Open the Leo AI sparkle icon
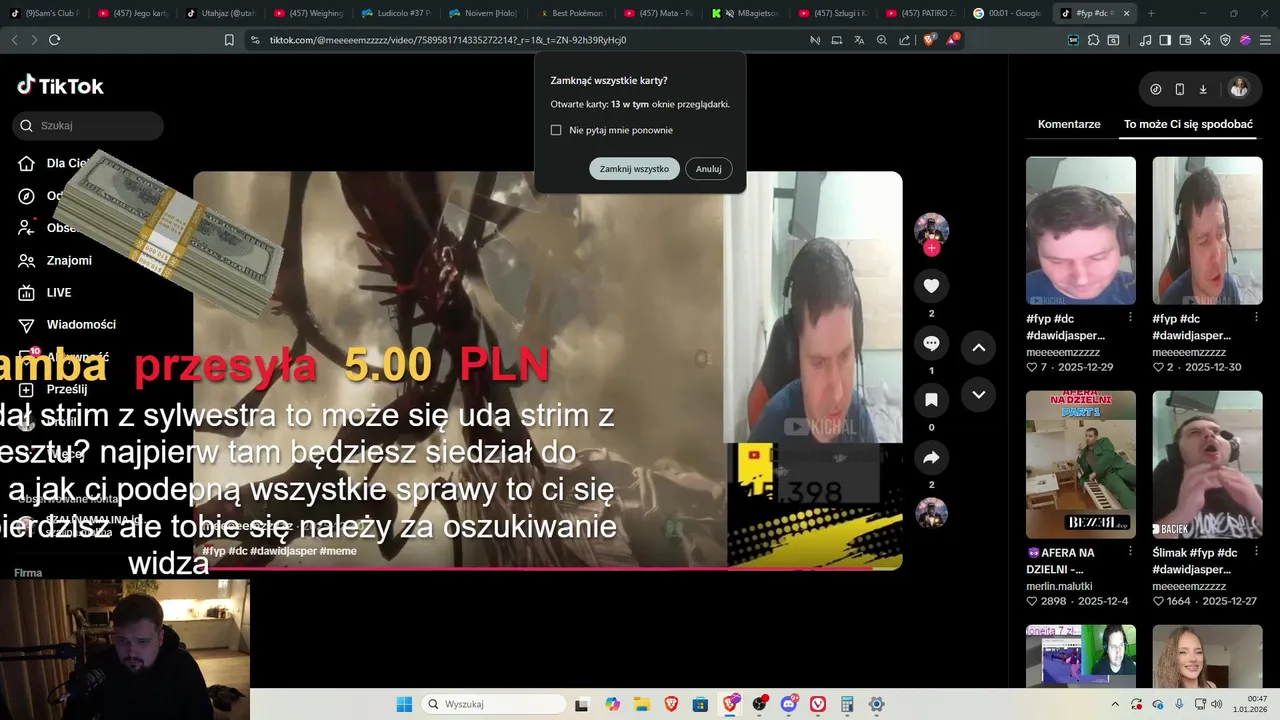 pyautogui.click(x=1205, y=40)
